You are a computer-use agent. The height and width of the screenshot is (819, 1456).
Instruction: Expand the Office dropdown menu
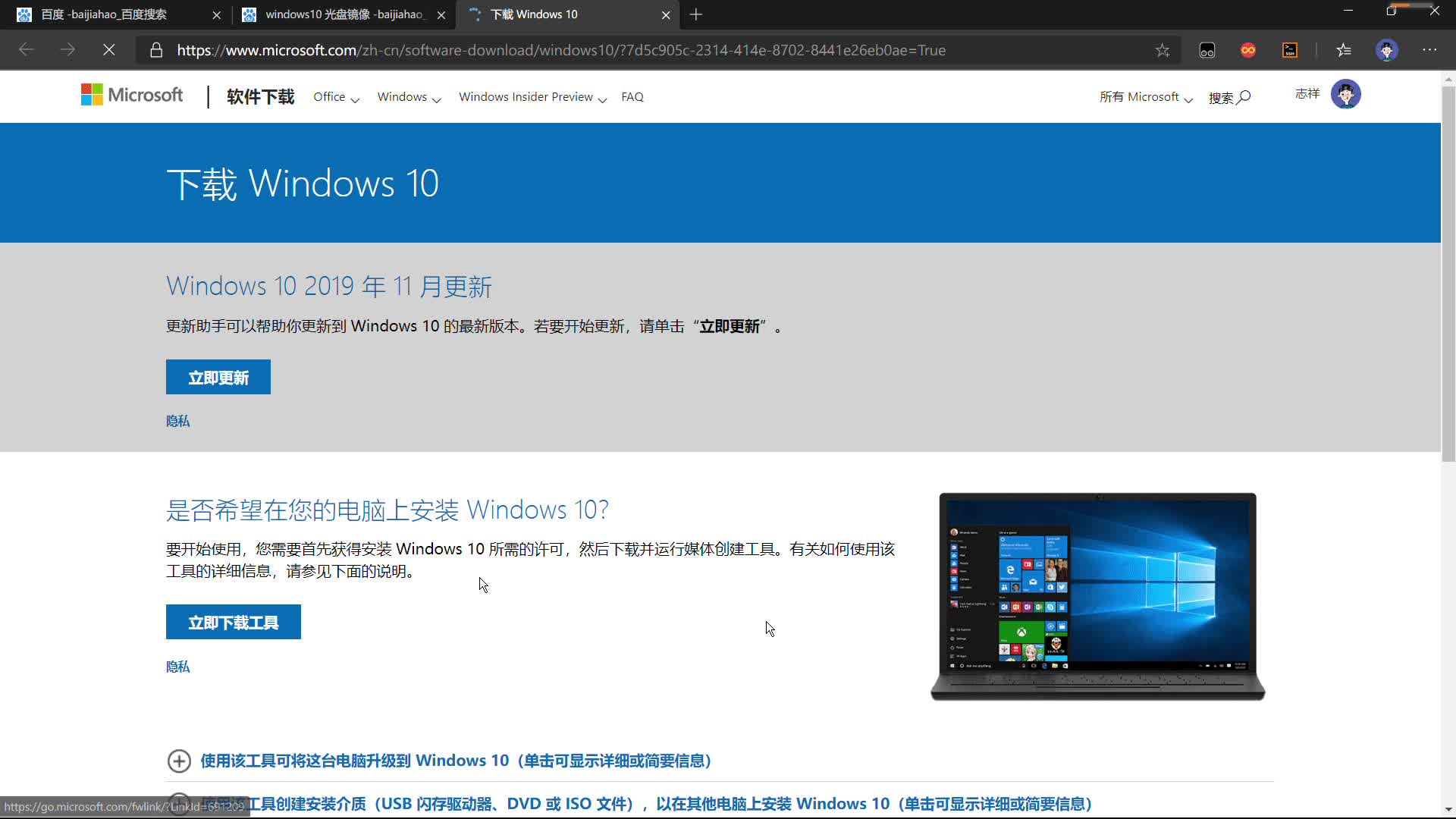point(336,97)
